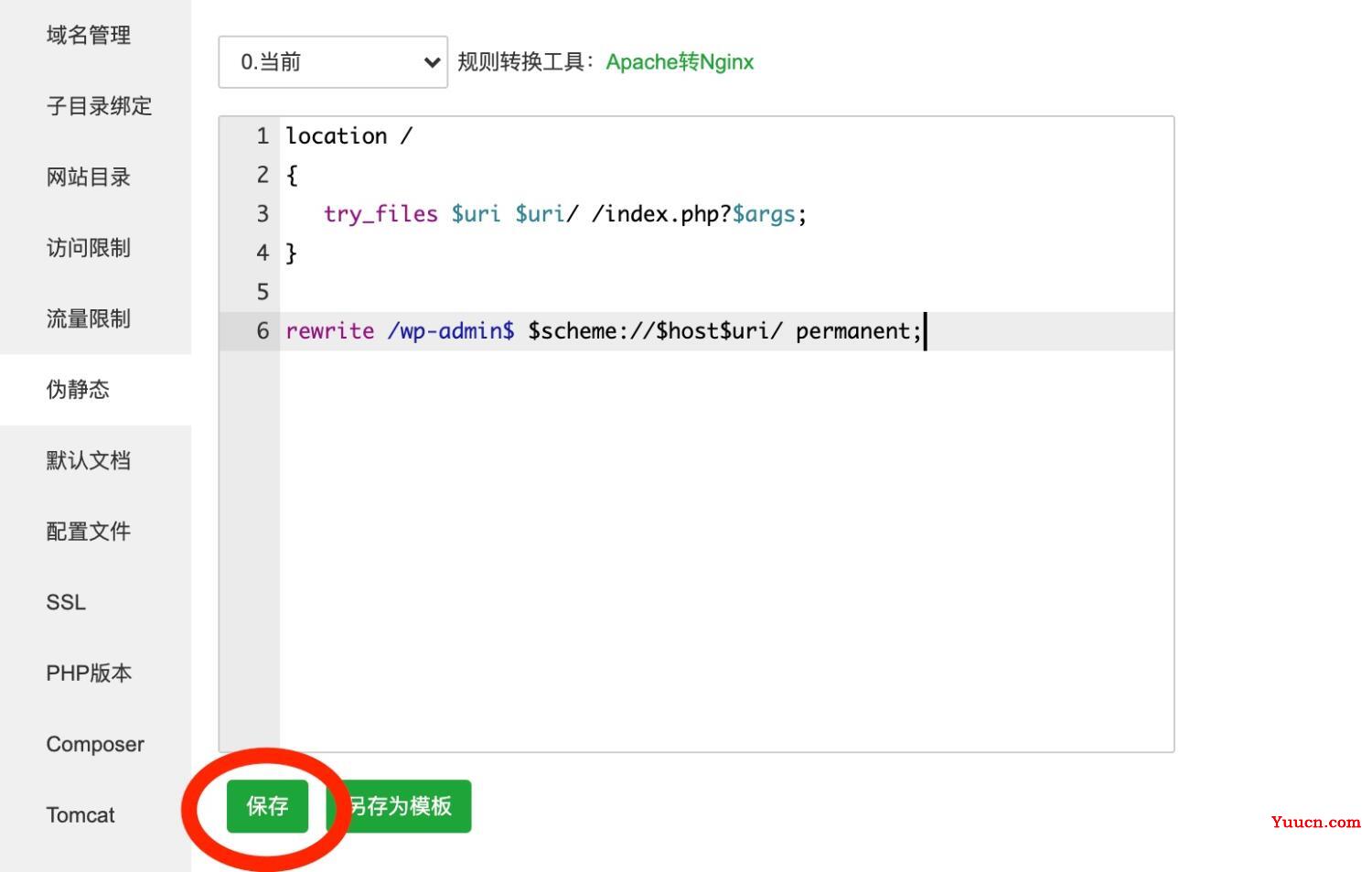Click the closing brace on line 4

click(292, 253)
